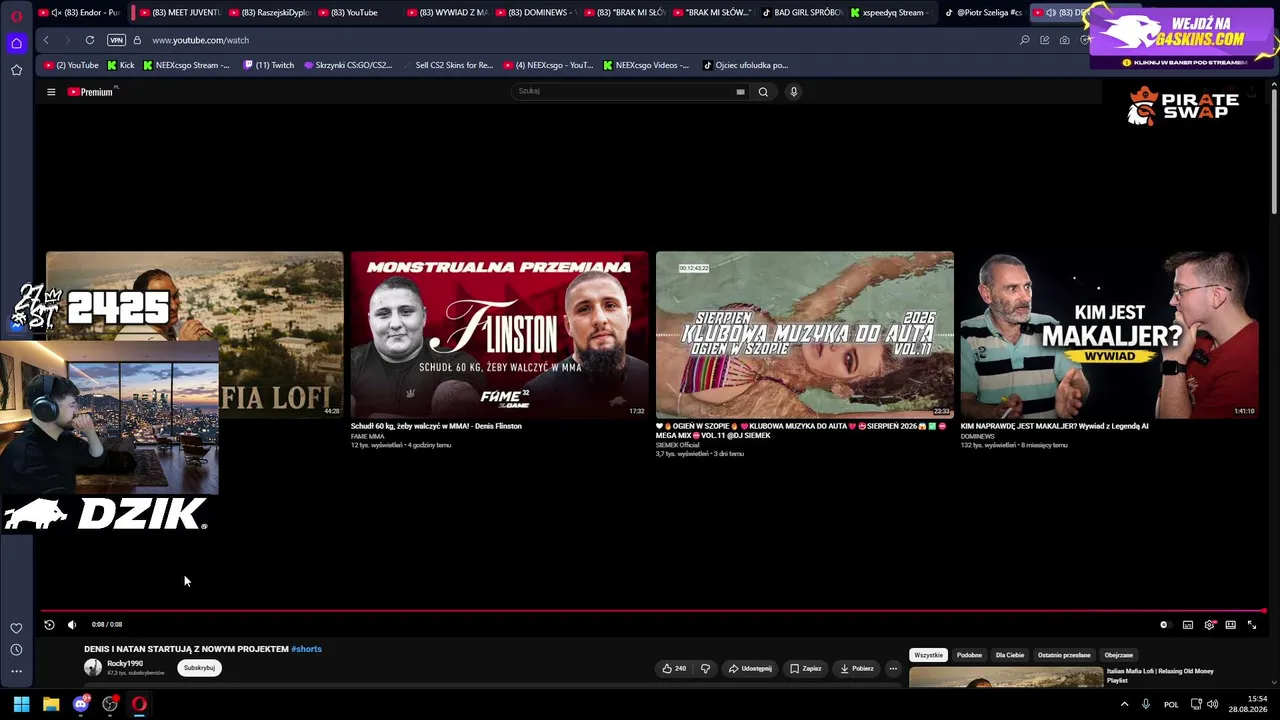1280x720 pixels.
Task: Open Klubowa Muzyka Do Auta thumbnail
Action: [x=805, y=334]
